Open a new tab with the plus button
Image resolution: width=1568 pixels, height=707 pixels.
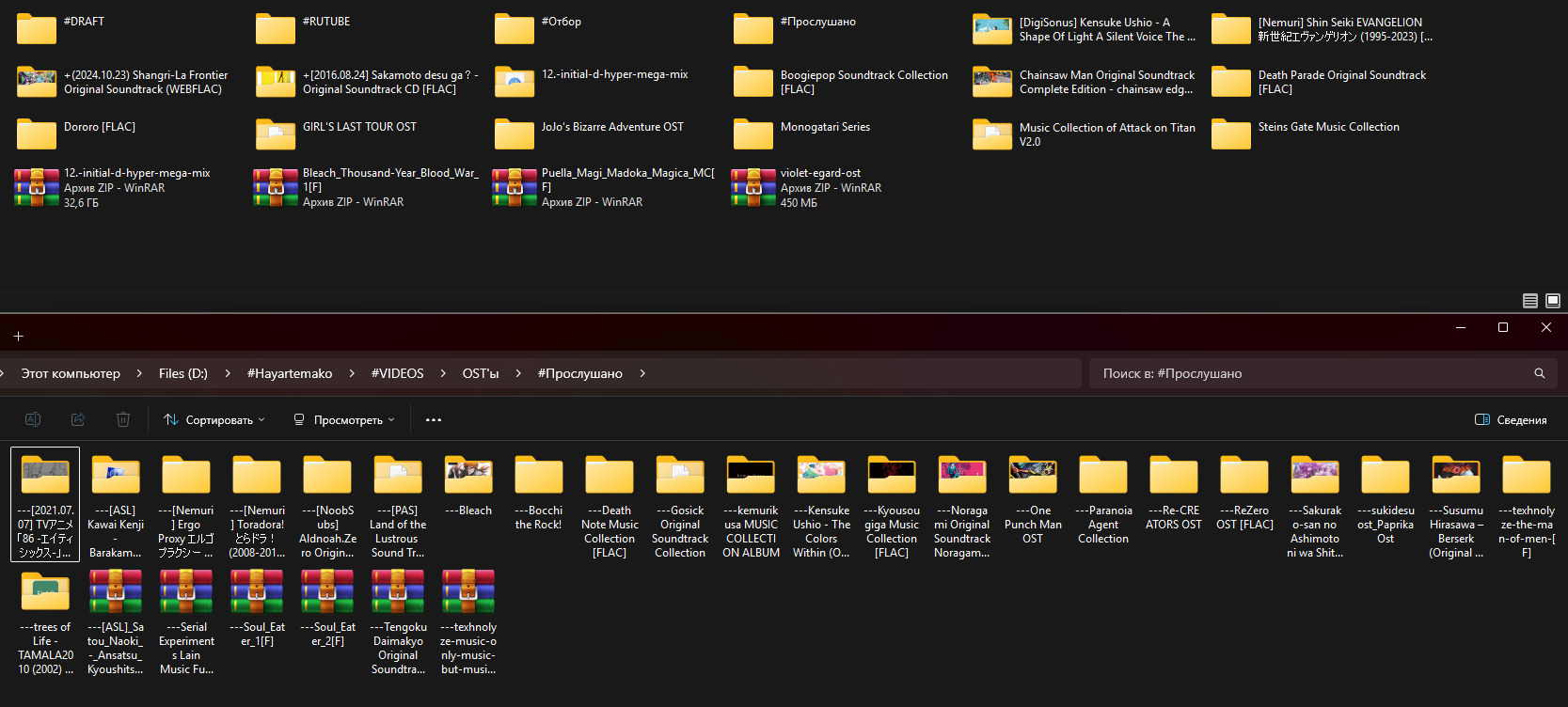click(18, 336)
